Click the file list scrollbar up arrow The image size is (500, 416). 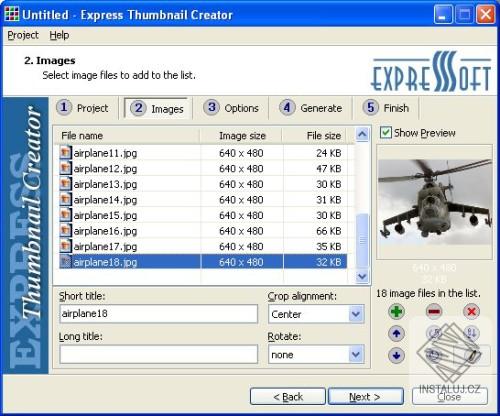pyautogui.click(x=362, y=134)
